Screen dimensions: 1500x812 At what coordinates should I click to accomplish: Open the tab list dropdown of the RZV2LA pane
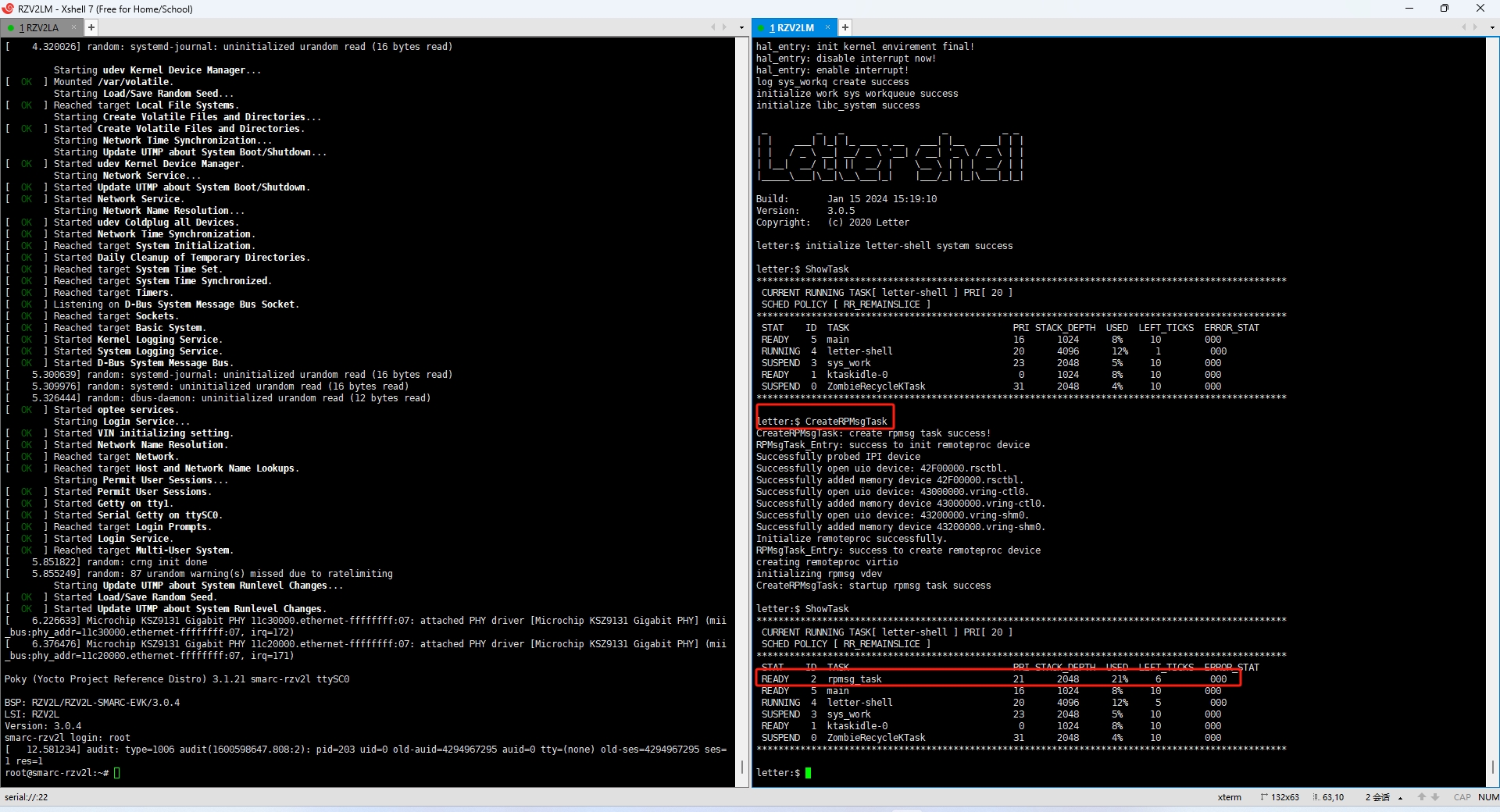(741, 27)
